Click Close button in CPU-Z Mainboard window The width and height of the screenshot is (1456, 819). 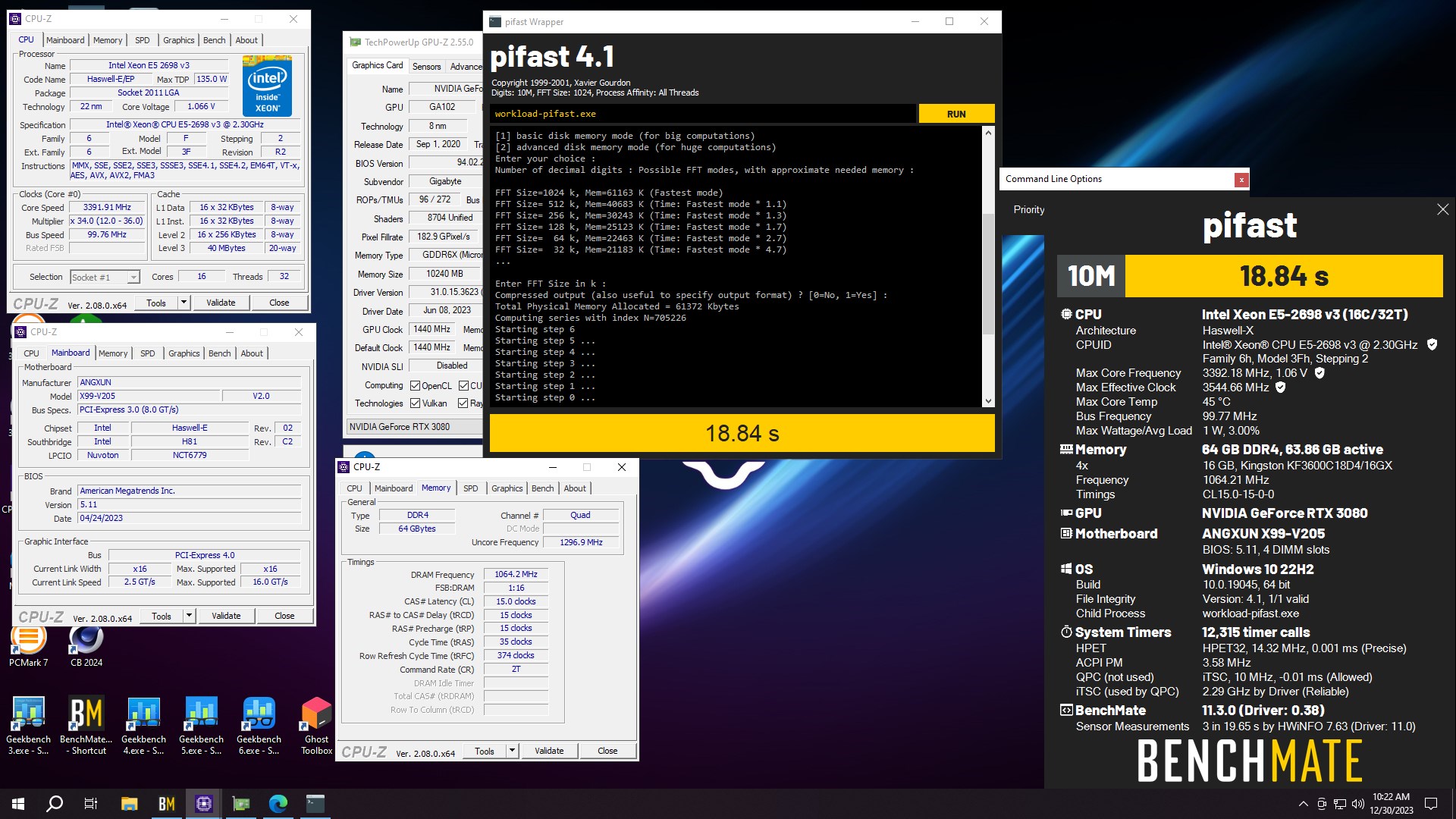284,616
